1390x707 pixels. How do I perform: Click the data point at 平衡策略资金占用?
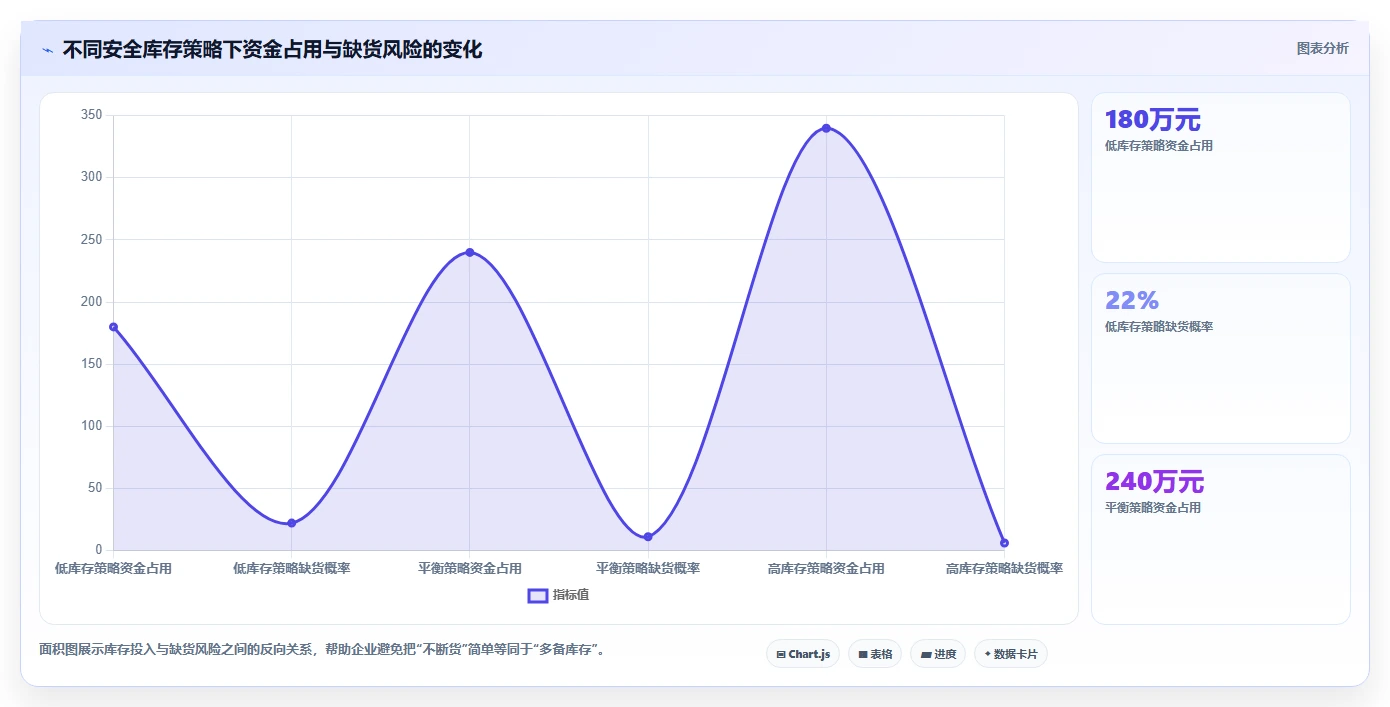click(x=470, y=252)
